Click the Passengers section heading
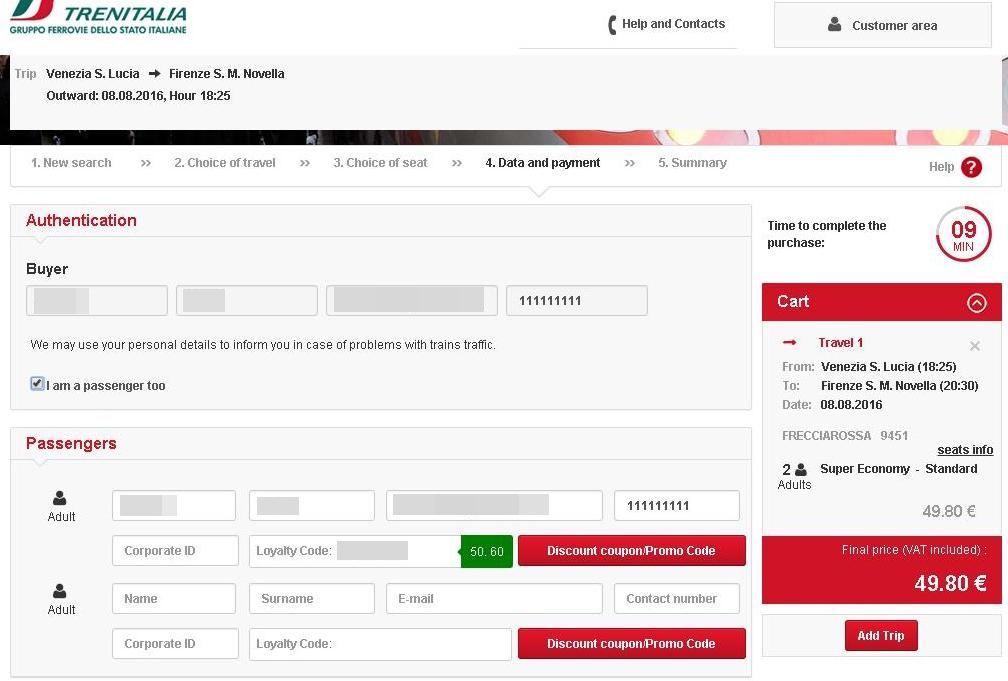The image size is (1008, 681). pyautogui.click(x=71, y=443)
